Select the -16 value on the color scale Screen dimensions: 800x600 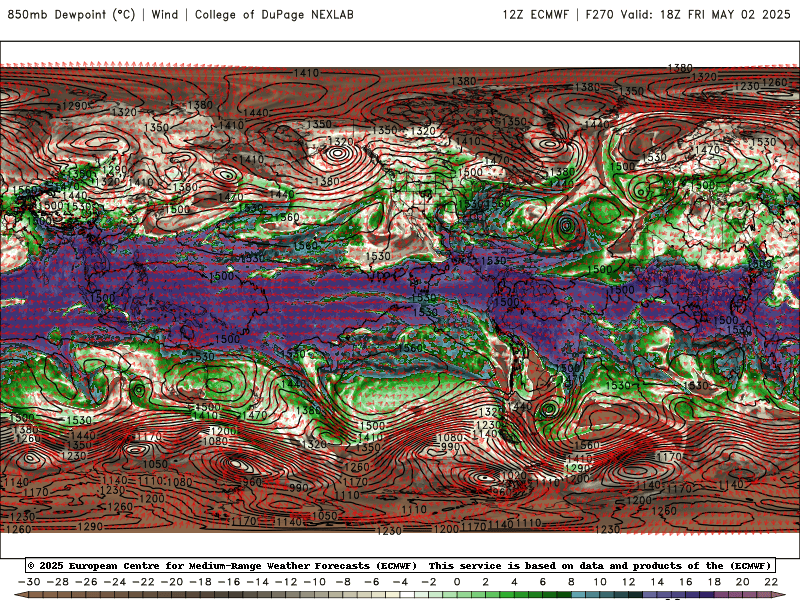229,582
